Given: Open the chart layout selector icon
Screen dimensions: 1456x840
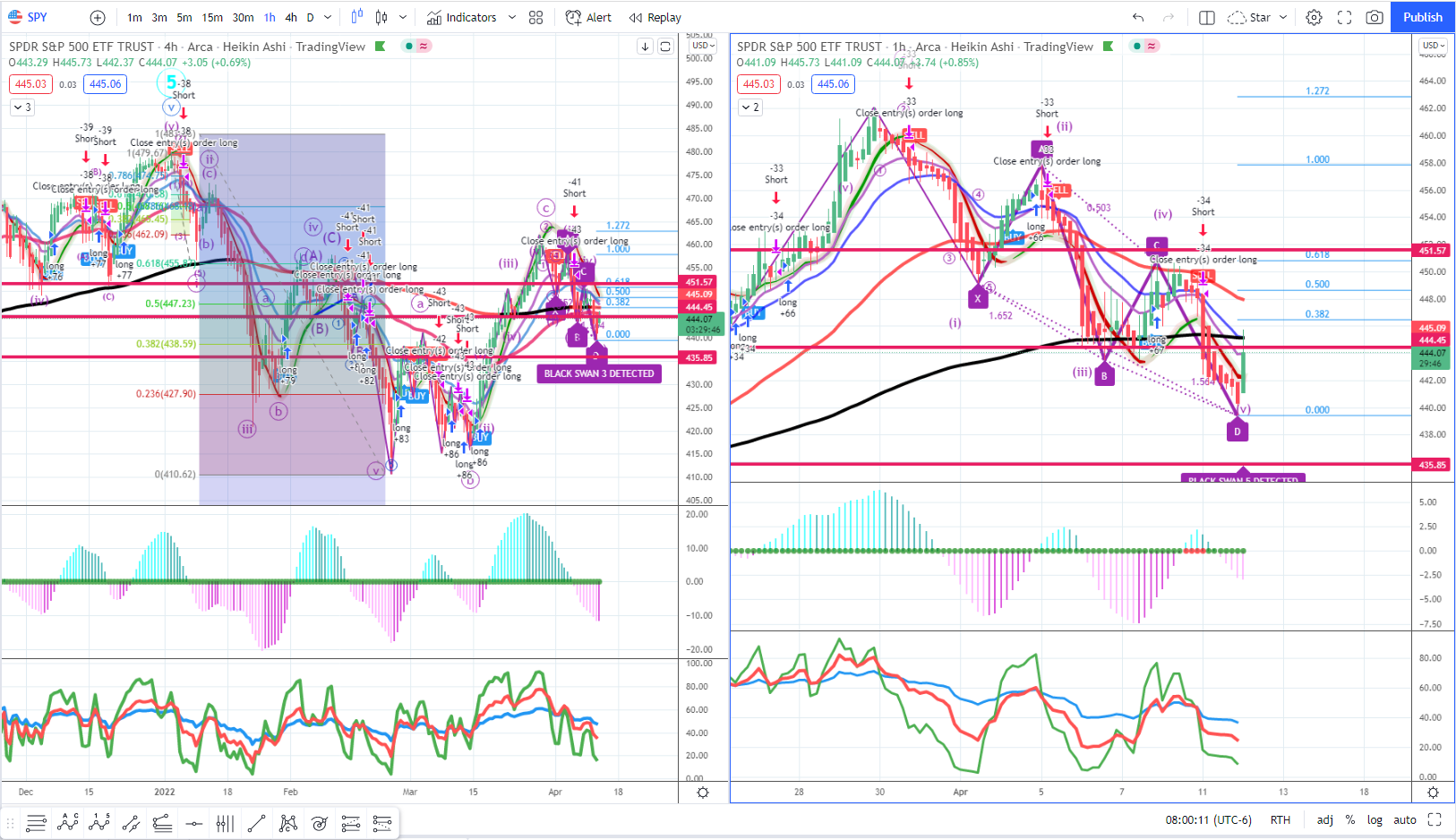Looking at the screenshot, I should tap(1206, 17).
